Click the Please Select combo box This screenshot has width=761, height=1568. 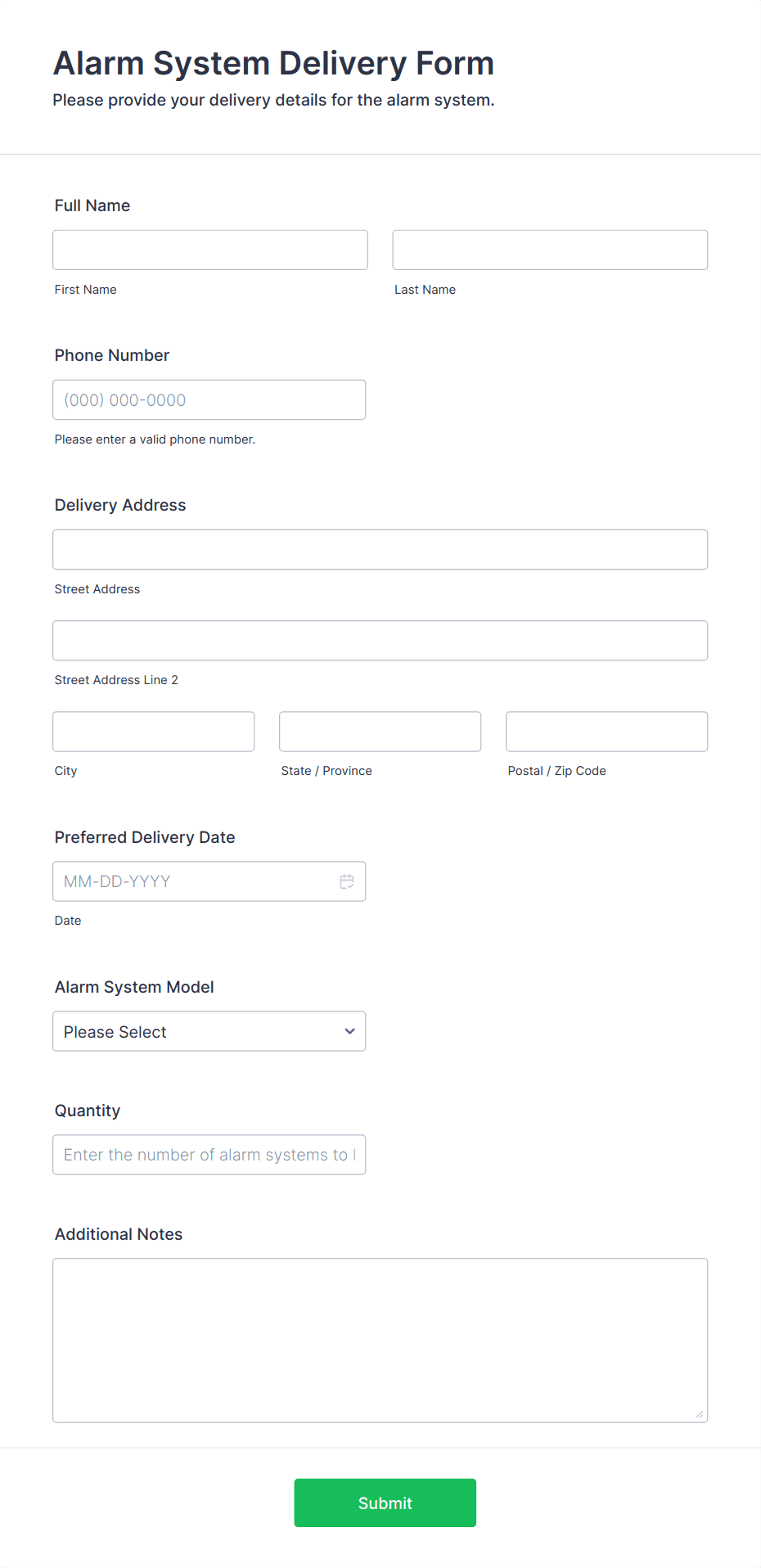tap(209, 1031)
